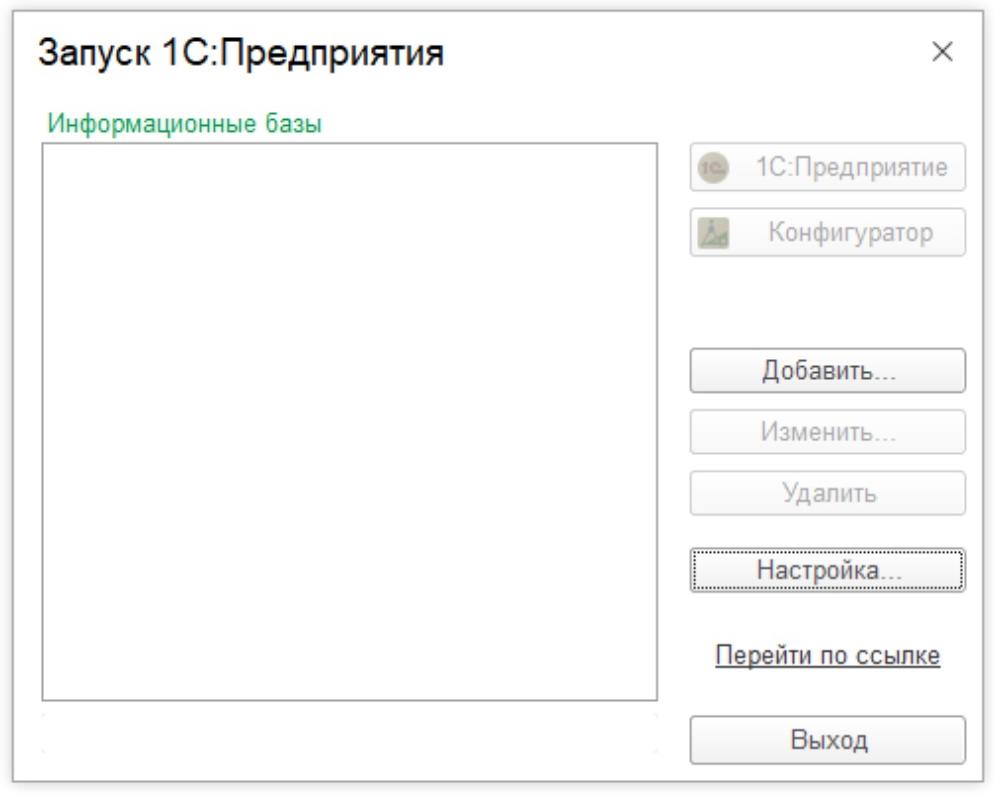Close the Запуск 1С:Предприятия window
This screenshot has height=794, width=994.
click(942, 52)
